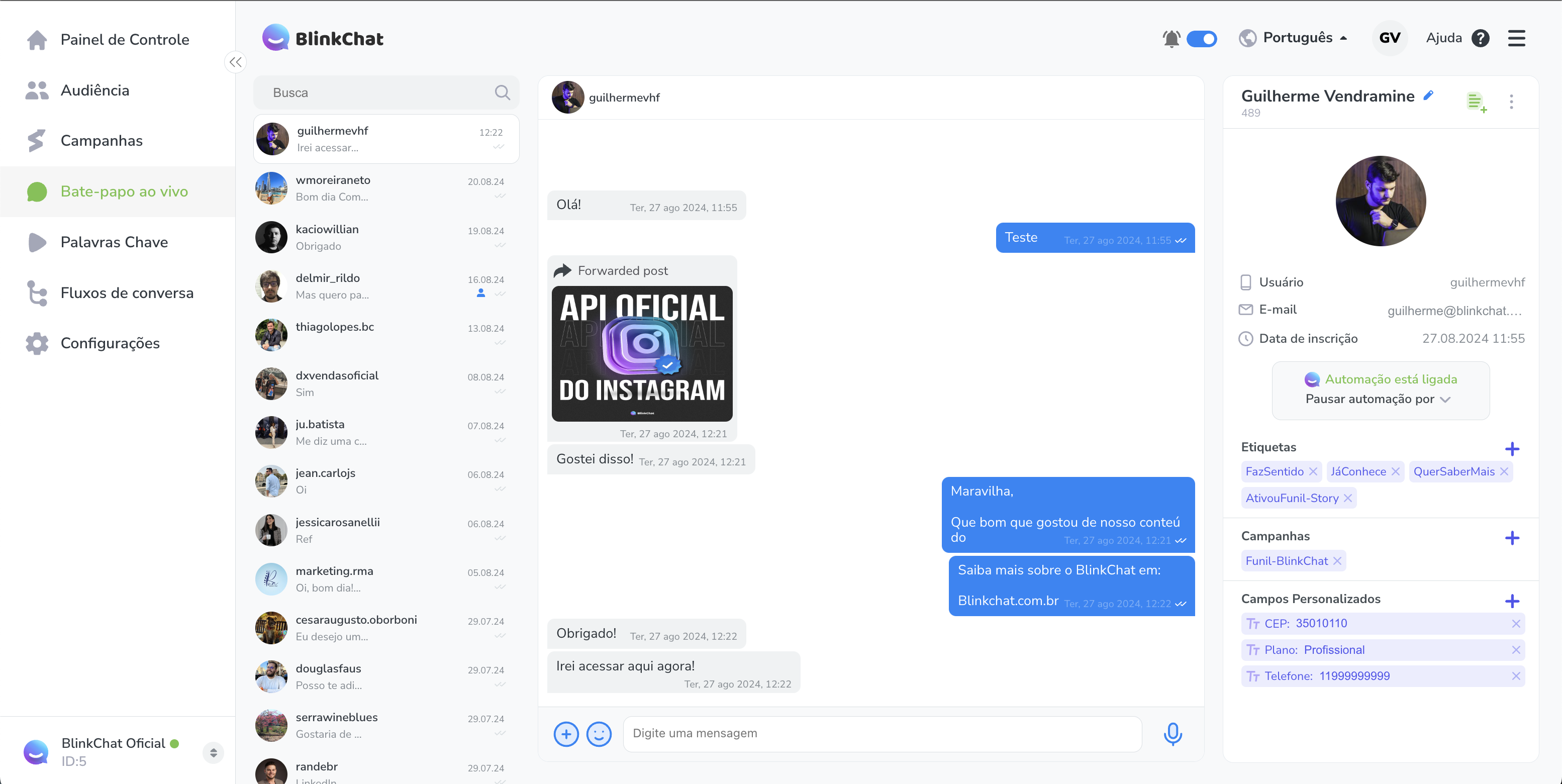Click the assigned-agent icon on delmir_rildo row

pos(480,293)
